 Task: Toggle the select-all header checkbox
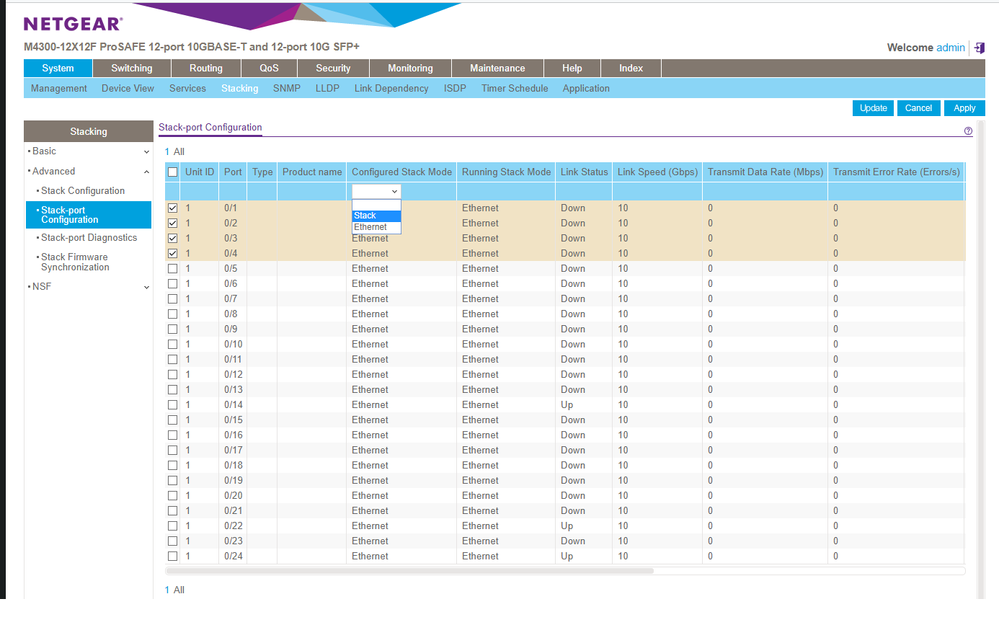(x=173, y=172)
